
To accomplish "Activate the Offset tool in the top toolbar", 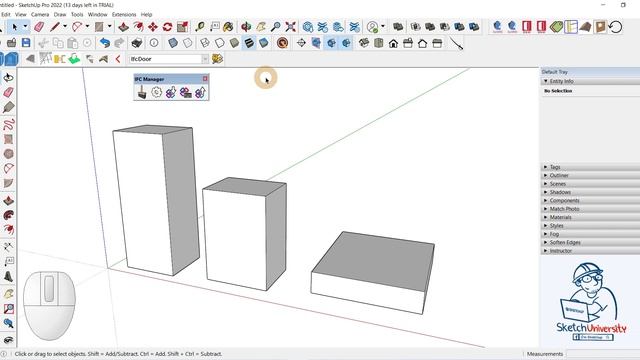I will pos(138,27).
